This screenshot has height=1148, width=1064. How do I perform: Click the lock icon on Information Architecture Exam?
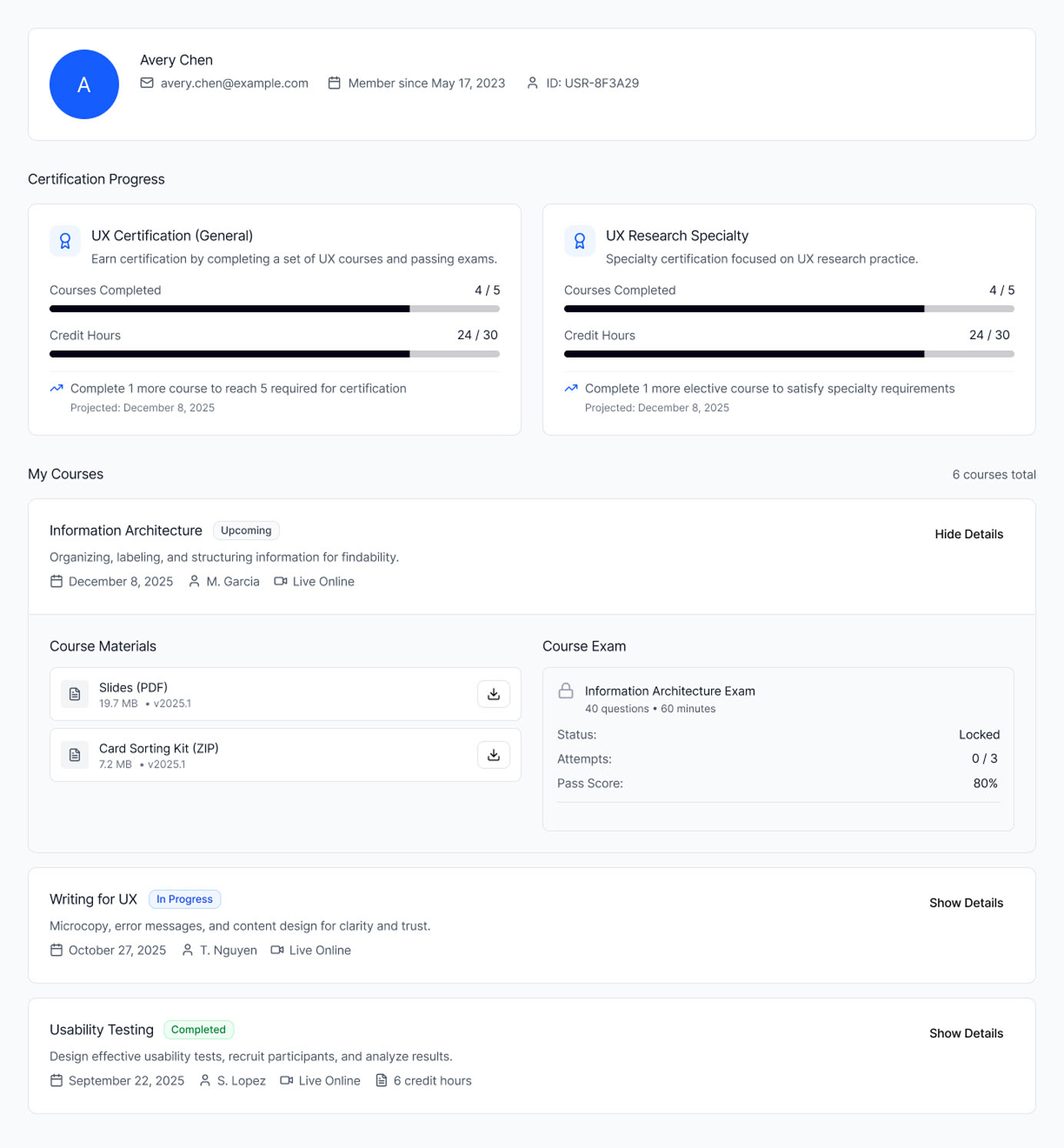(x=566, y=690)
